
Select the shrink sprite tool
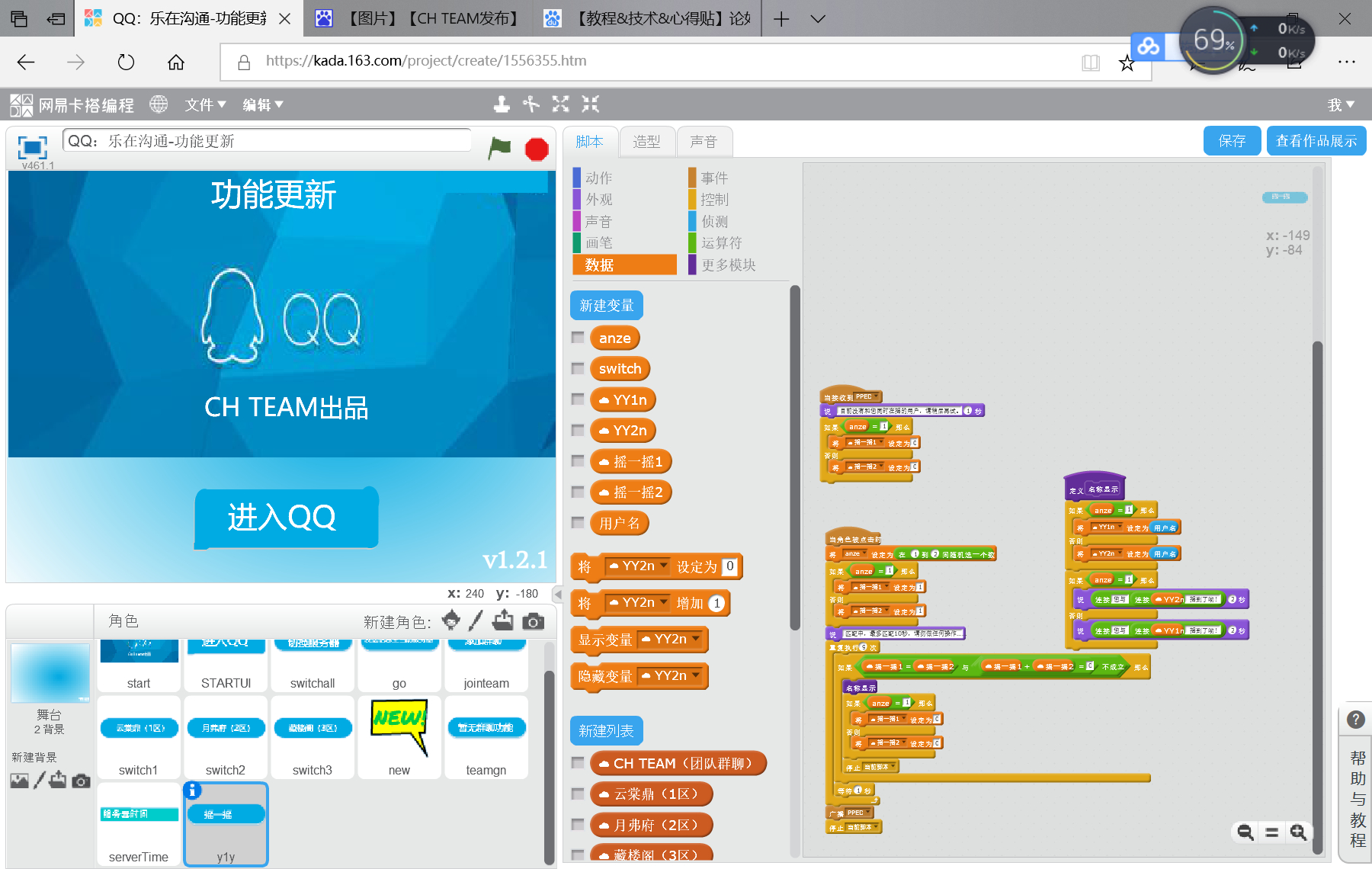[x=591, y=104]
